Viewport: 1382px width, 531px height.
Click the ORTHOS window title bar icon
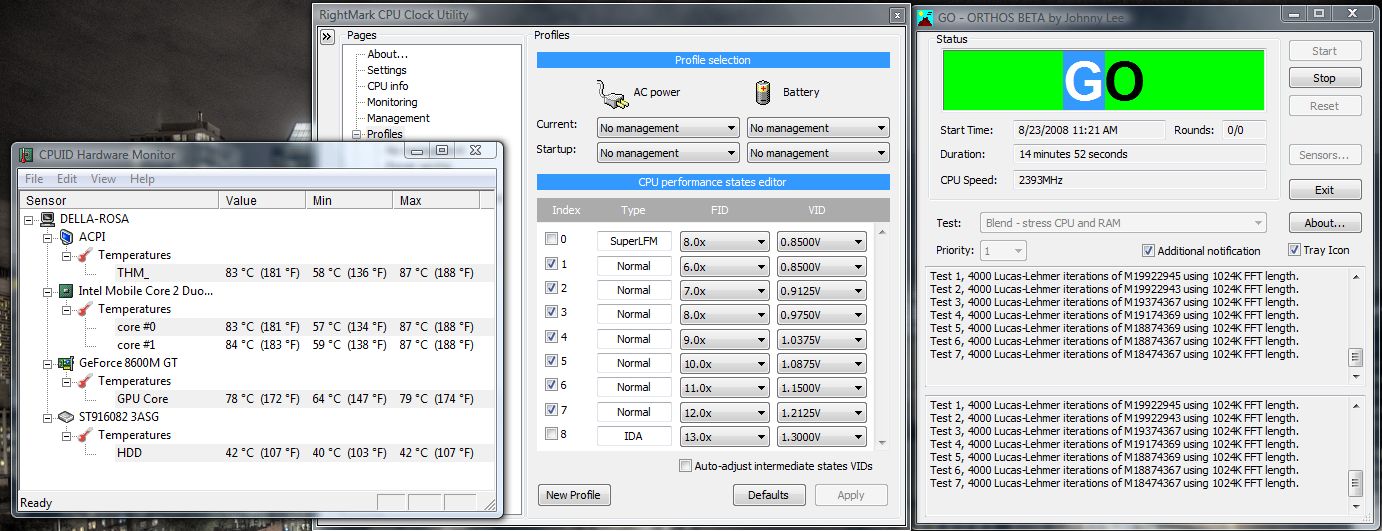(x=925, y=17)
